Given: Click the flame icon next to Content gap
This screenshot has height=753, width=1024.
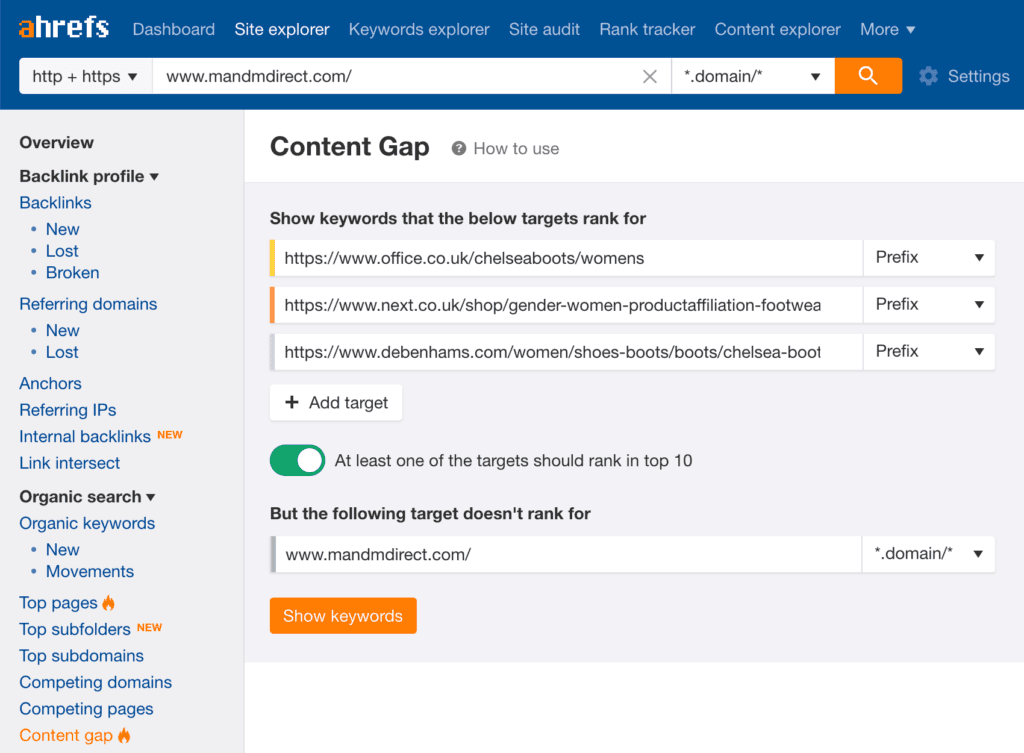Looking at the screenshot, I should [124, 735].
